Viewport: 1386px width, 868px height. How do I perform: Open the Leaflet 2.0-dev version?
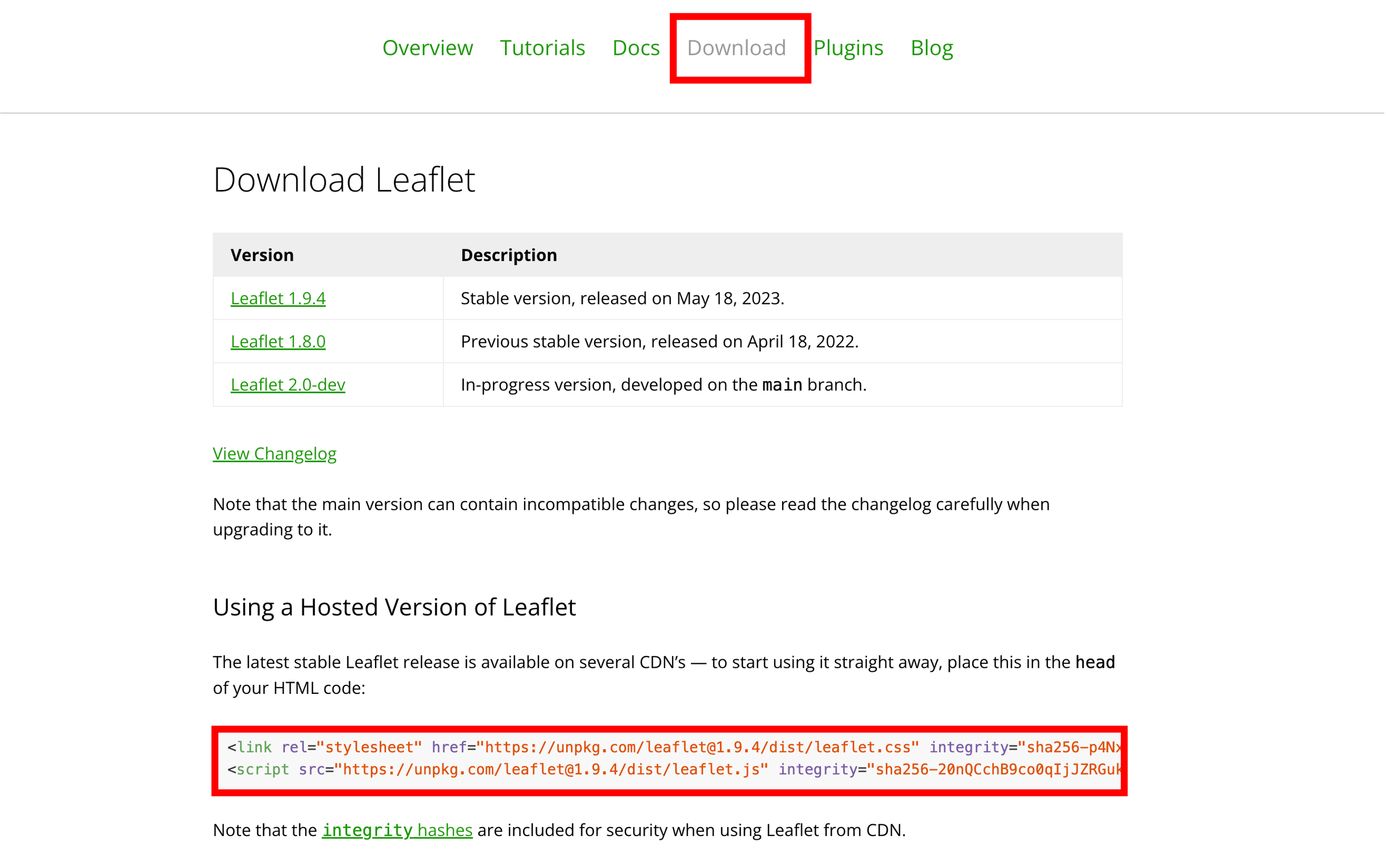point(287,384)
